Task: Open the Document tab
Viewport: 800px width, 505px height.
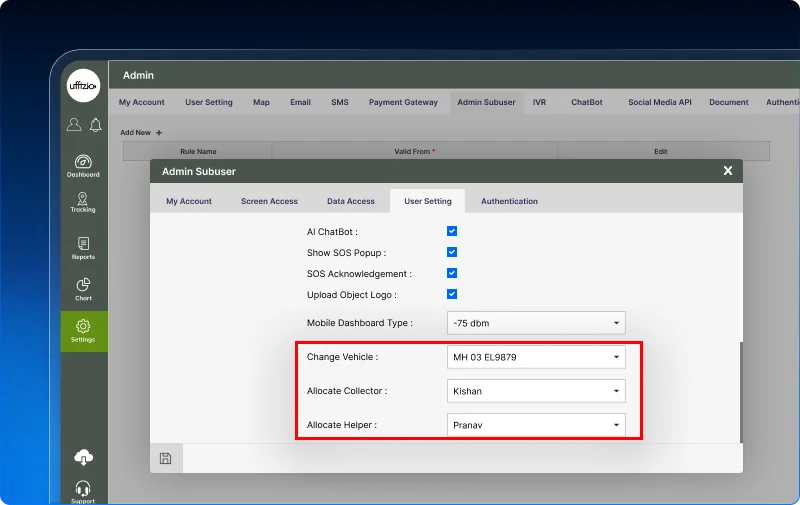Action: [x=729, y=102]
